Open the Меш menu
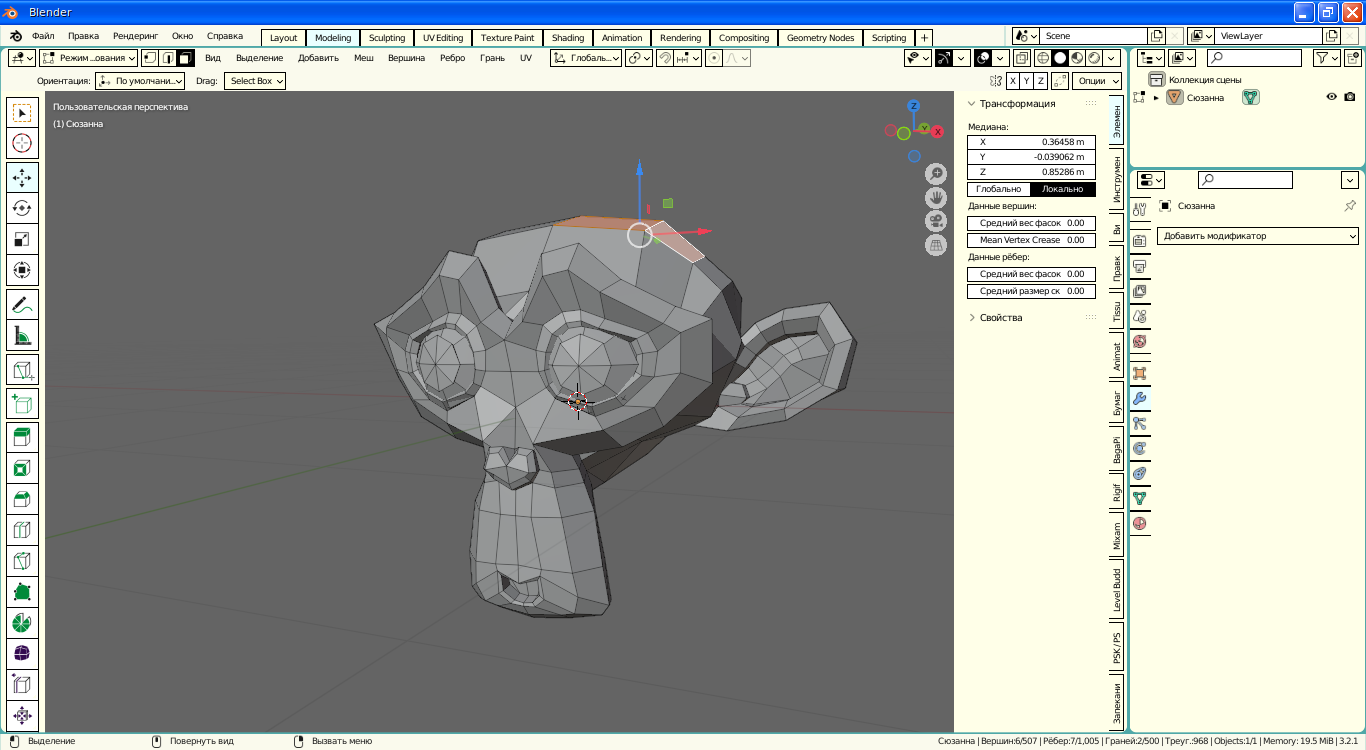This screenshot has height=750, width=1366. 364,58
